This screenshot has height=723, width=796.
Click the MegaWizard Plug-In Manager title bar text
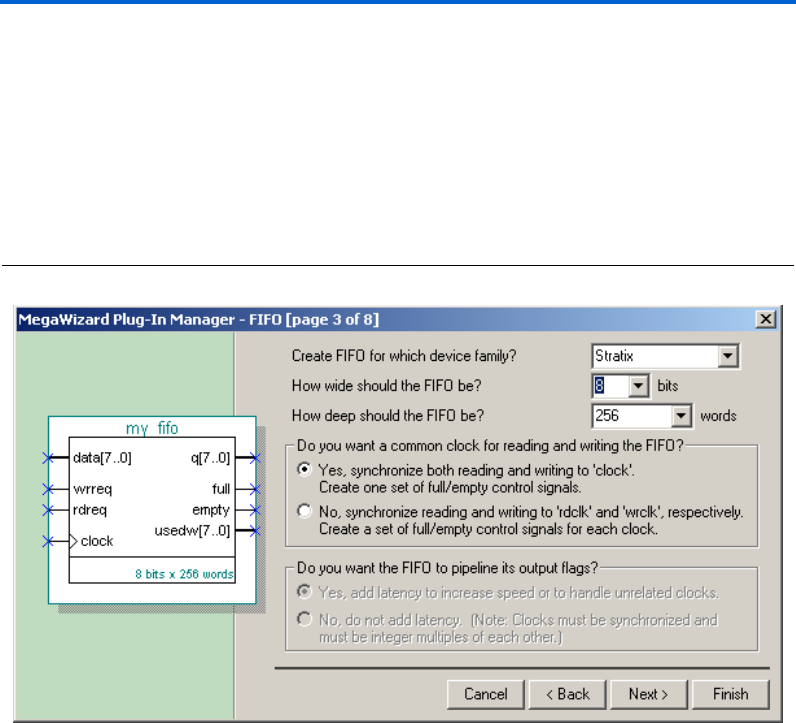coord(198,319)
